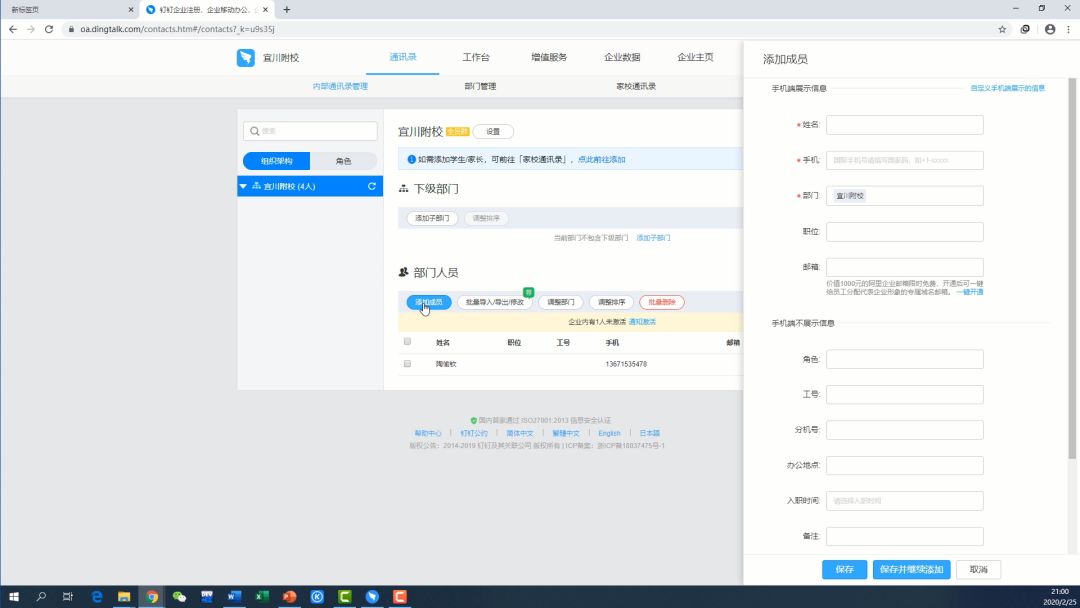This screenshot has width=1080, height=608.
Task: Launch Excel from the taskbar
Action: tap(262, 597)
